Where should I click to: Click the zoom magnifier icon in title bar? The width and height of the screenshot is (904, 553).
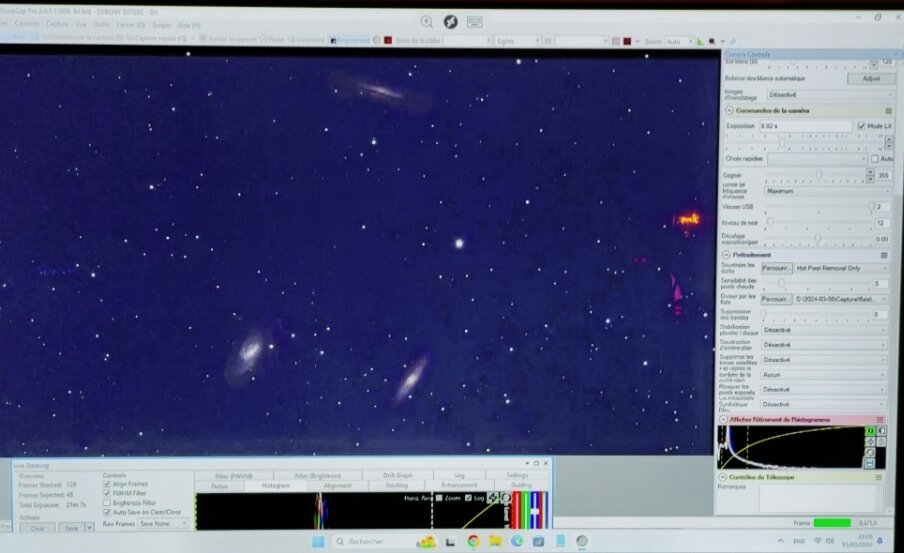coord(427,22)
